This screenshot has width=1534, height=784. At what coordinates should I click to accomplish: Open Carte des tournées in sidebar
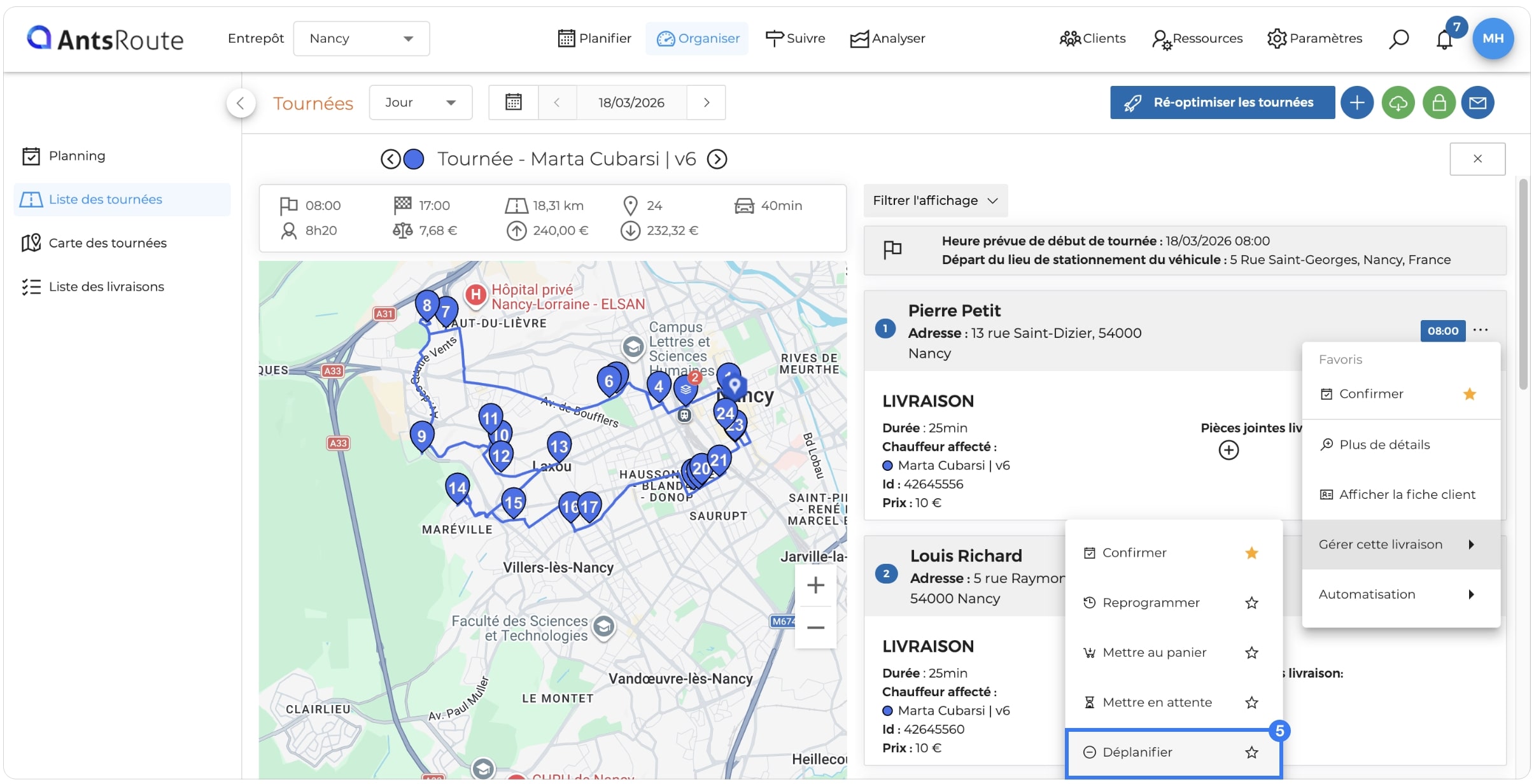[x=122, y=244]
